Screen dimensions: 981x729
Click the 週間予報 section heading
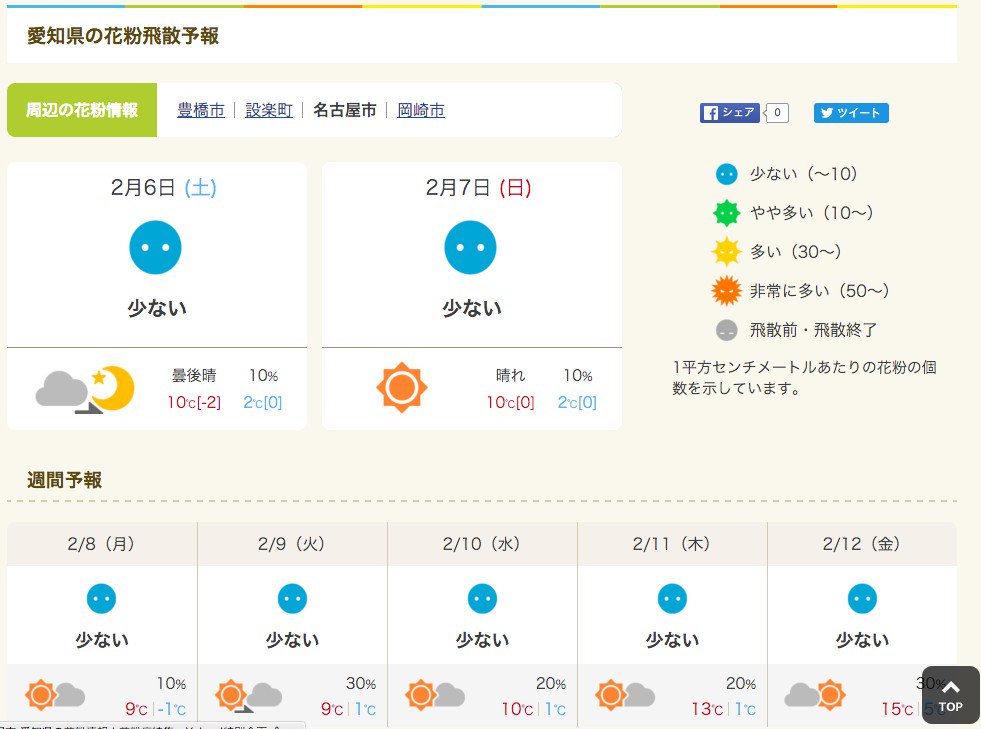64,480
